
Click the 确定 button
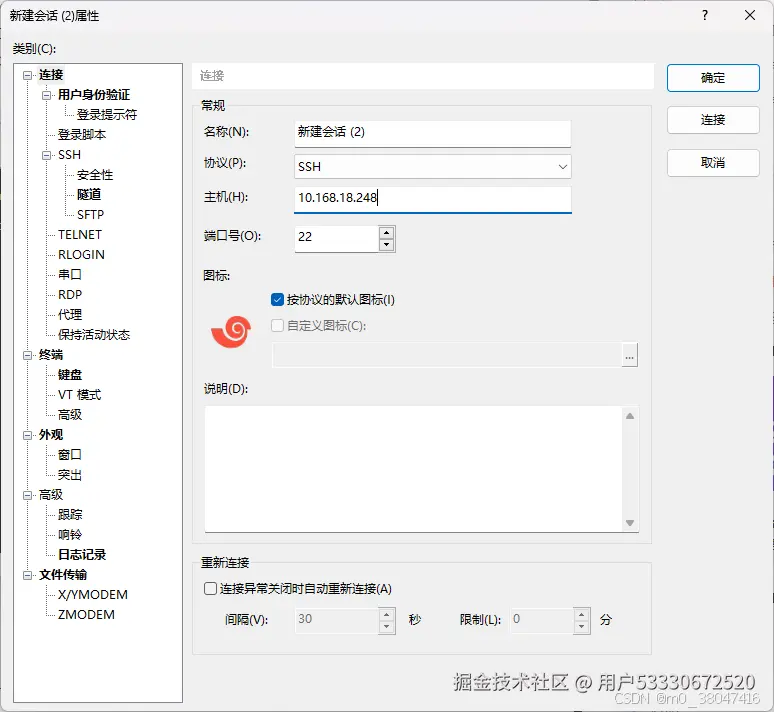point(713,78)
